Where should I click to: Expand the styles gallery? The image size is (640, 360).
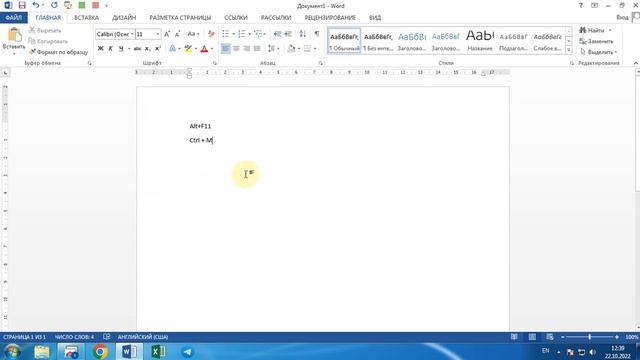click(569, 50)
